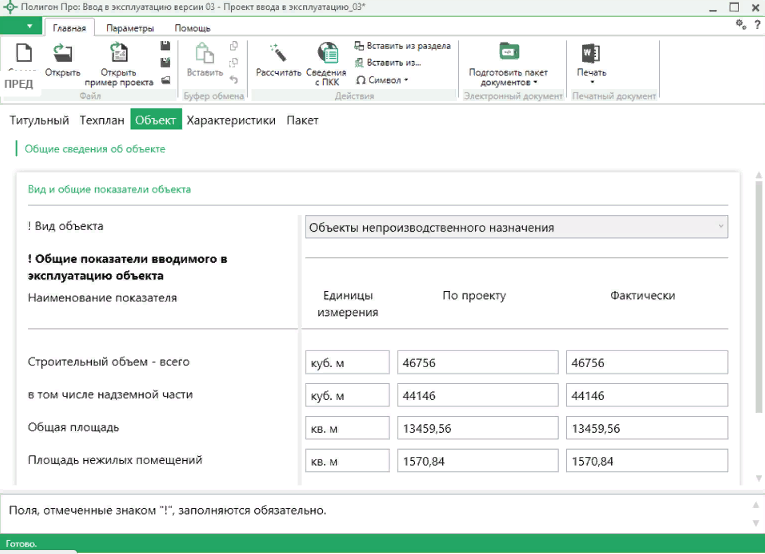Screen dimensions: 765x554
Task: Select the Титульный section tab
Action: pyautogui.click(x=39, y=120)
